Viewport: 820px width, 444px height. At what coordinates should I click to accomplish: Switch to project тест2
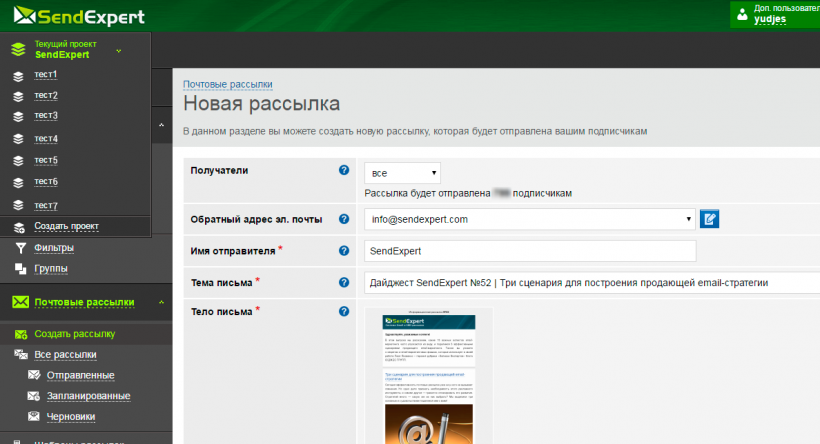(x=46, y=95)
